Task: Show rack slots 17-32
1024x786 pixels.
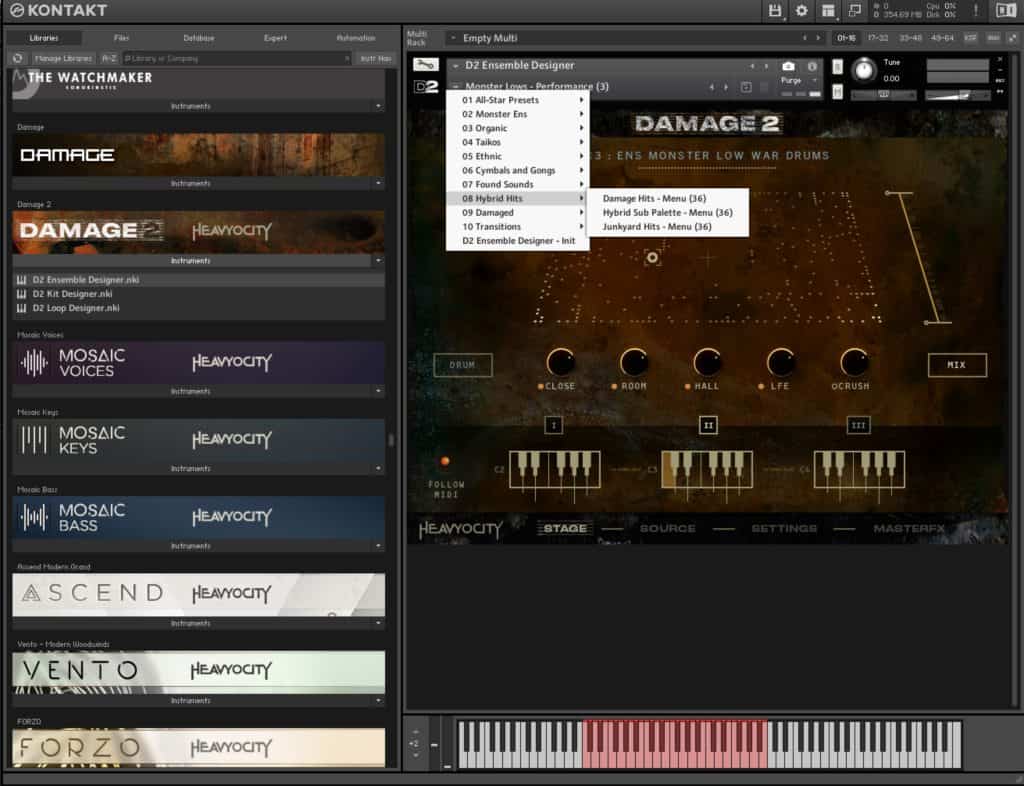Action: (x=878, y=38)
